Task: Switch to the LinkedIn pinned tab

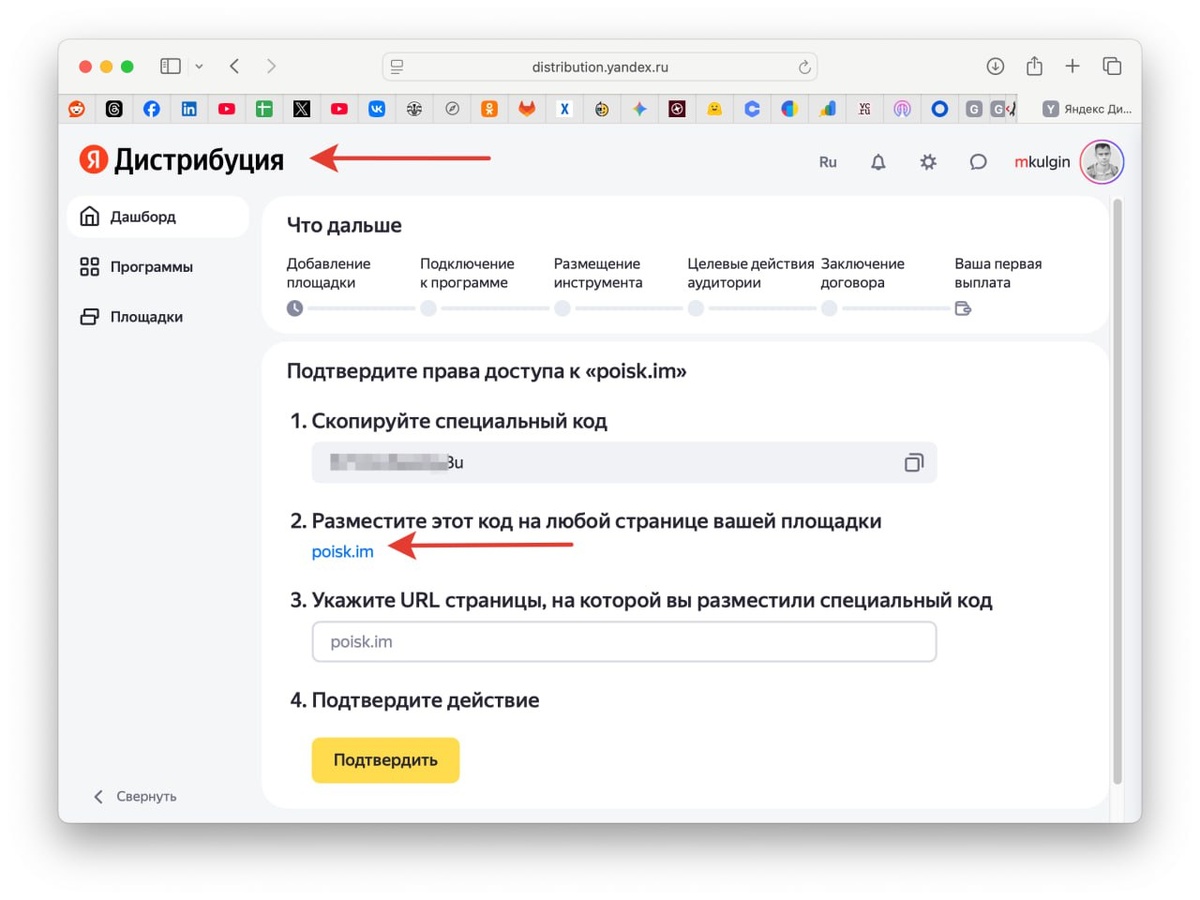Action: (189, 109)
